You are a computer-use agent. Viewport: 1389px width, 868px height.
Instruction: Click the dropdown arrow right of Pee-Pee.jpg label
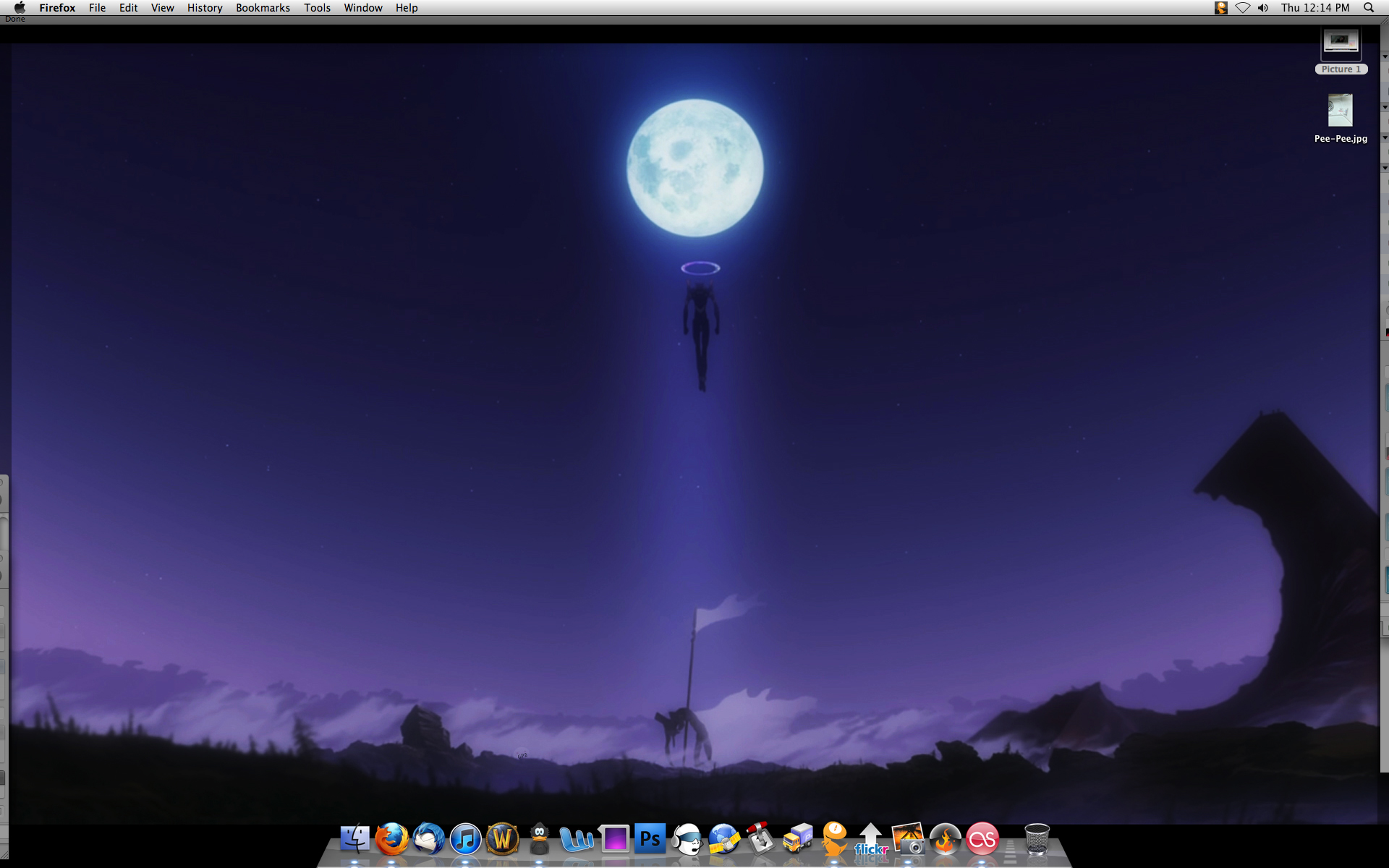1384,138
